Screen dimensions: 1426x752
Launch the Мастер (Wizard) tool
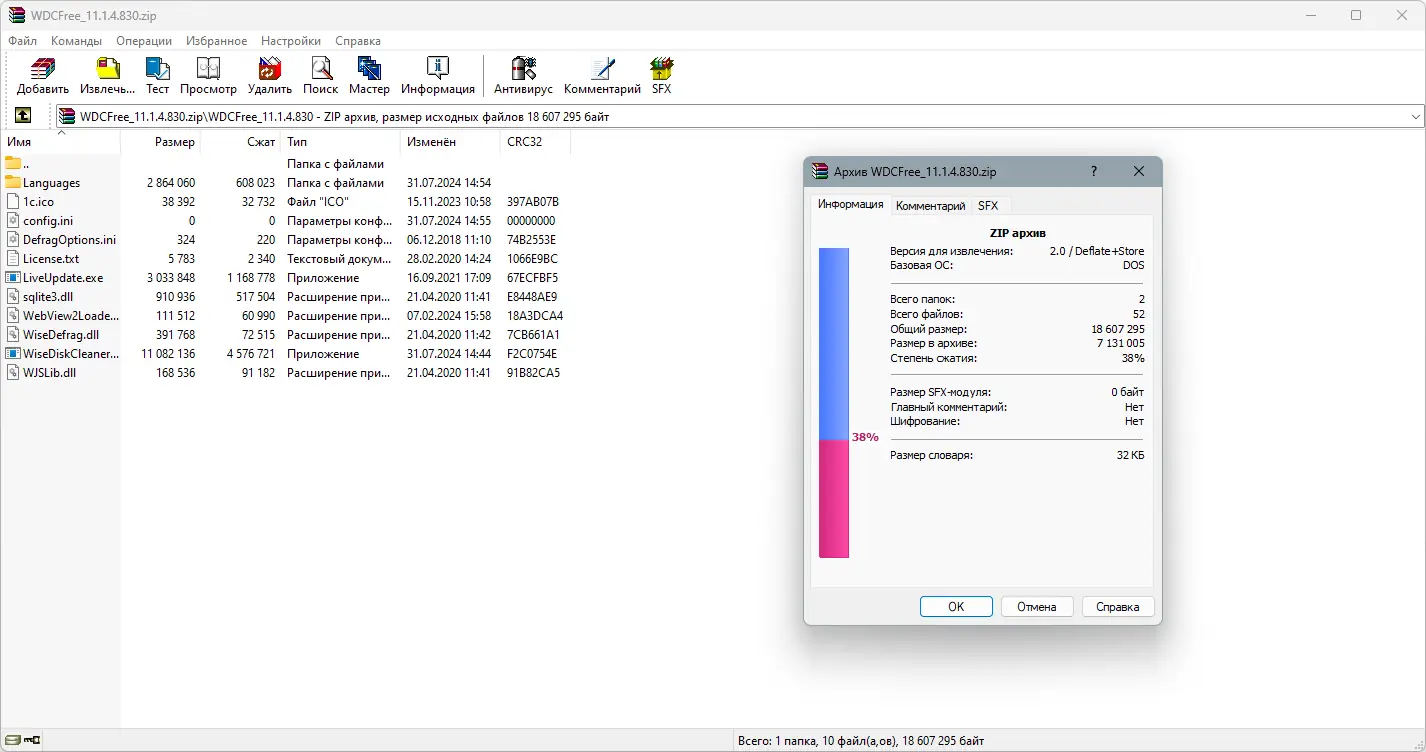(x=369, y=75)
